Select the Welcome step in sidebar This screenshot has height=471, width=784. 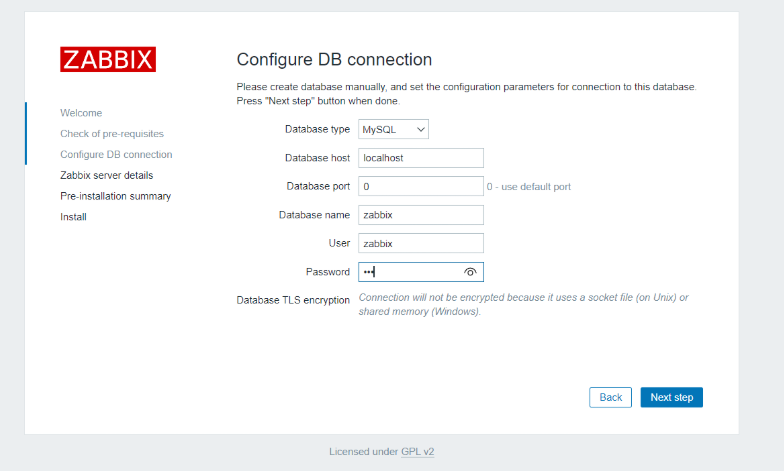pyautogui.click(x=81, y=113)
